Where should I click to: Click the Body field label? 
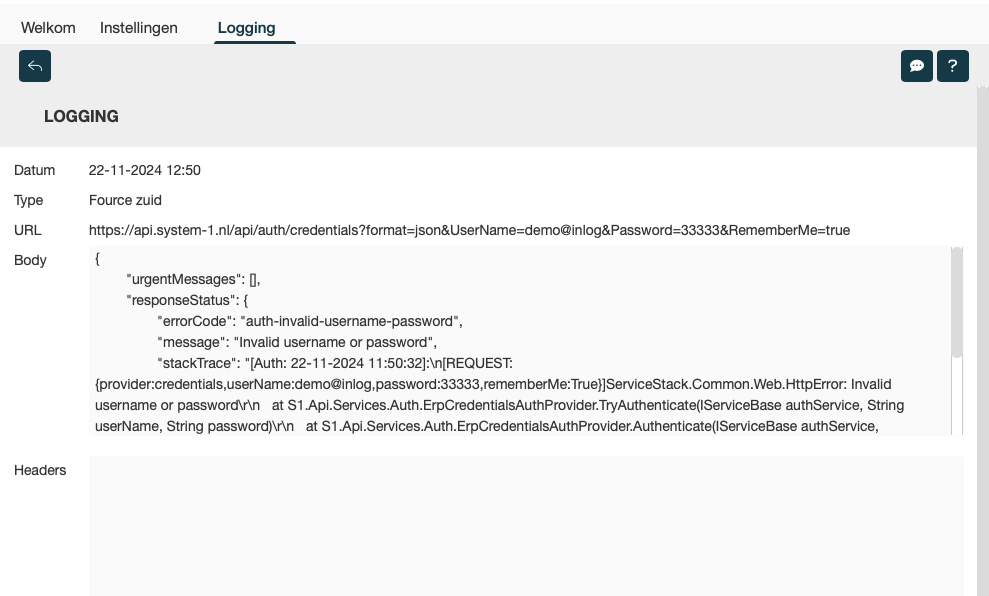[31, 260]
